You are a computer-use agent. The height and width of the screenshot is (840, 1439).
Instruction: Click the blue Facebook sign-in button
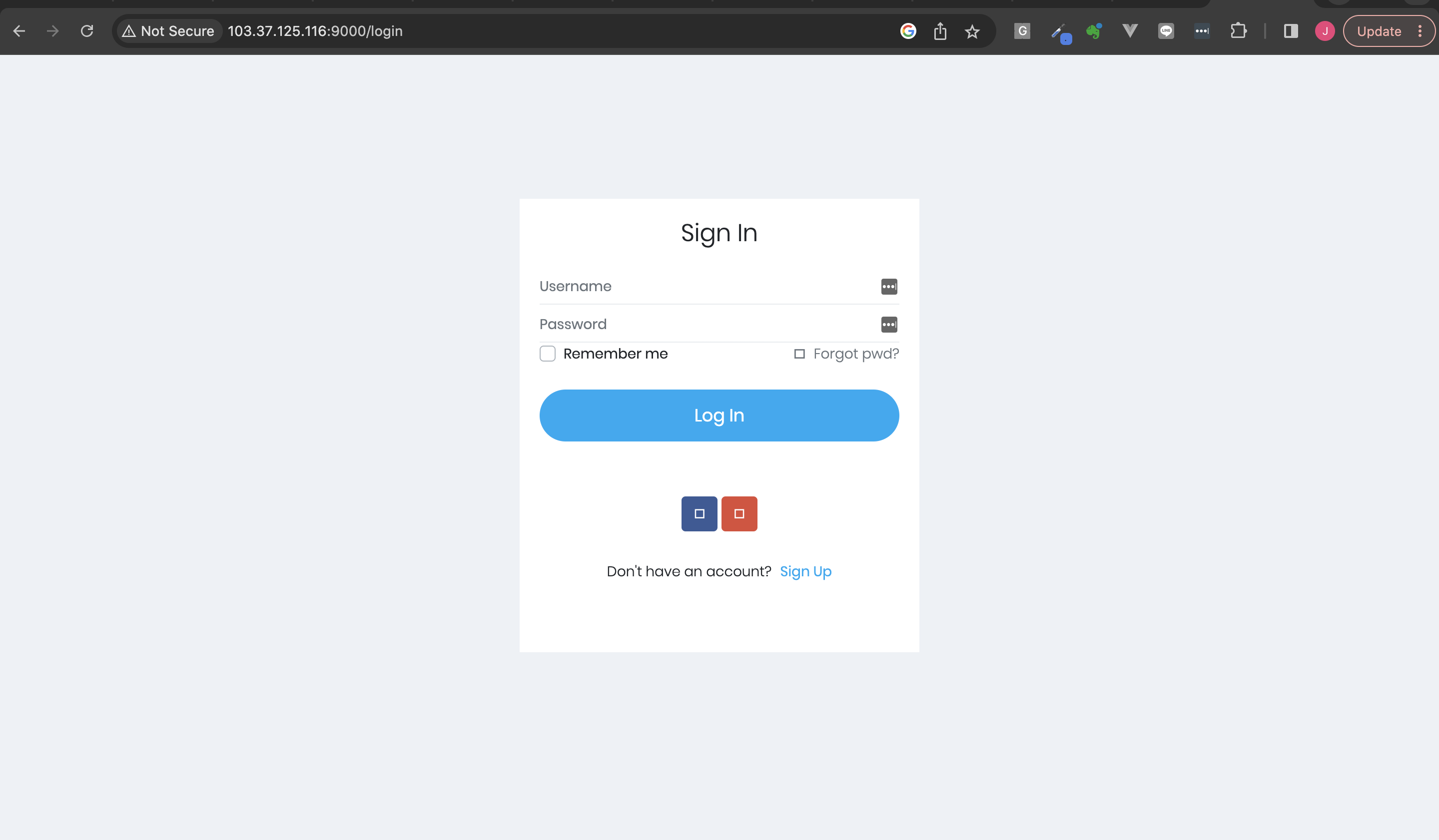pos(699,513)
